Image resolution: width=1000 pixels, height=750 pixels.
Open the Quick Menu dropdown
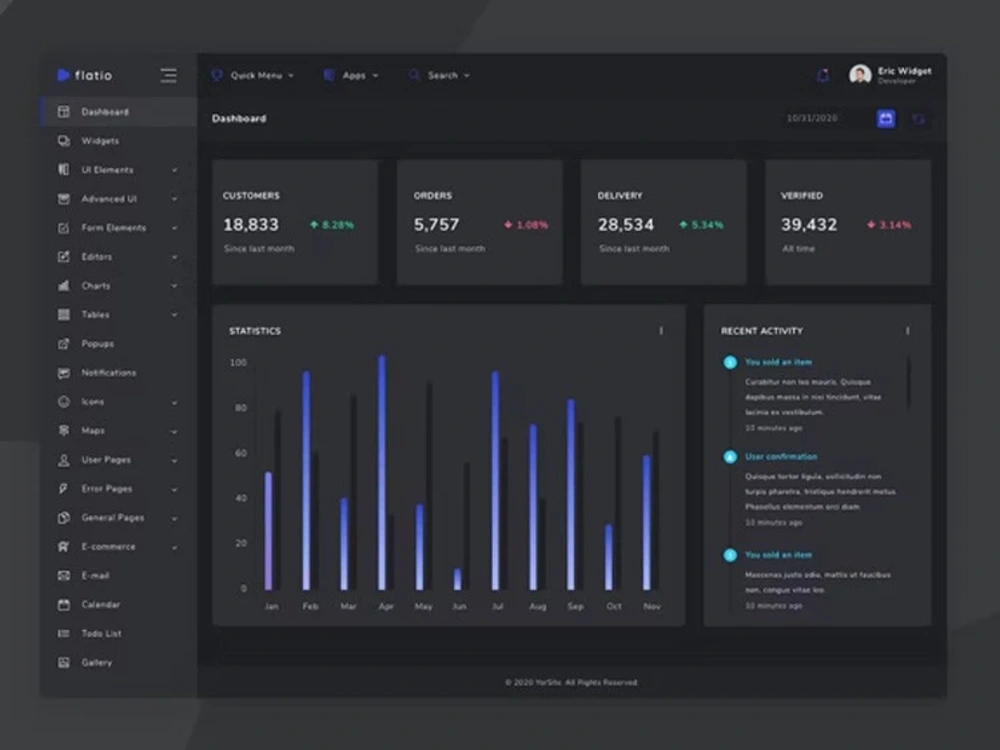(252, 75)
